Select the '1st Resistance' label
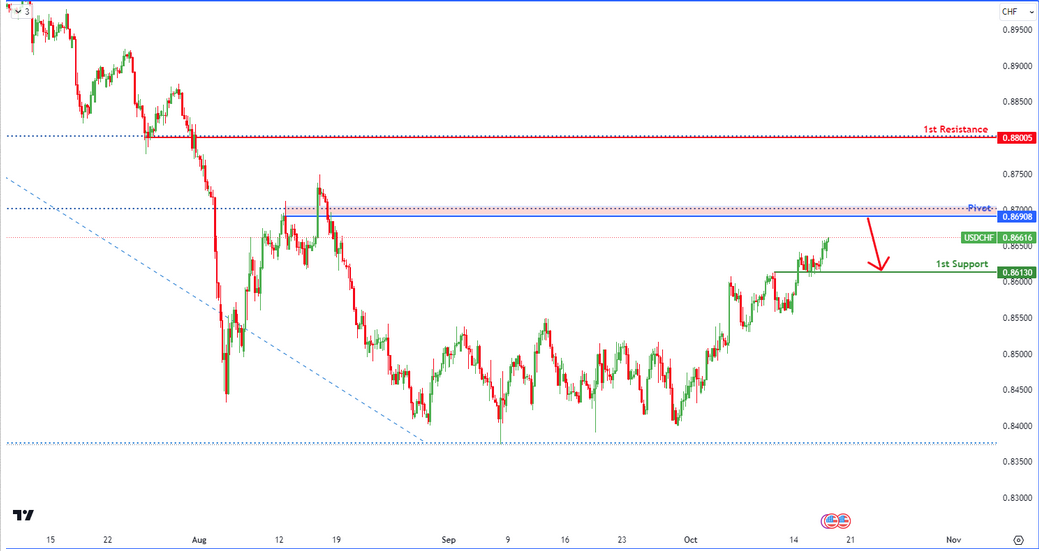Viewport: 1039px width, 551px height. pos(956,129)
